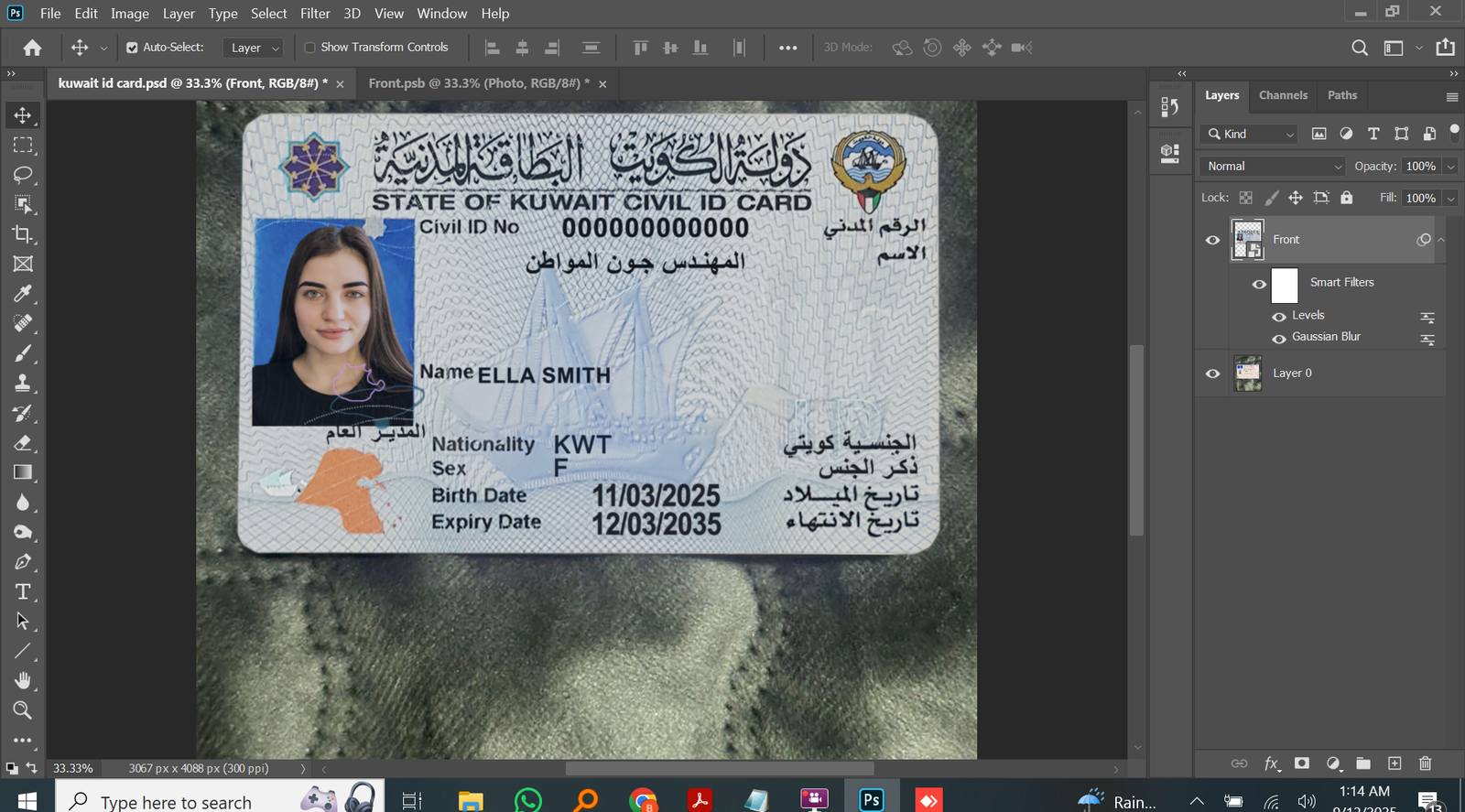Image resolution: width=1465 pixels, height=812 pixels.
Task: Choose the Horizontal Type tool
Action: (x=23, y=591)
